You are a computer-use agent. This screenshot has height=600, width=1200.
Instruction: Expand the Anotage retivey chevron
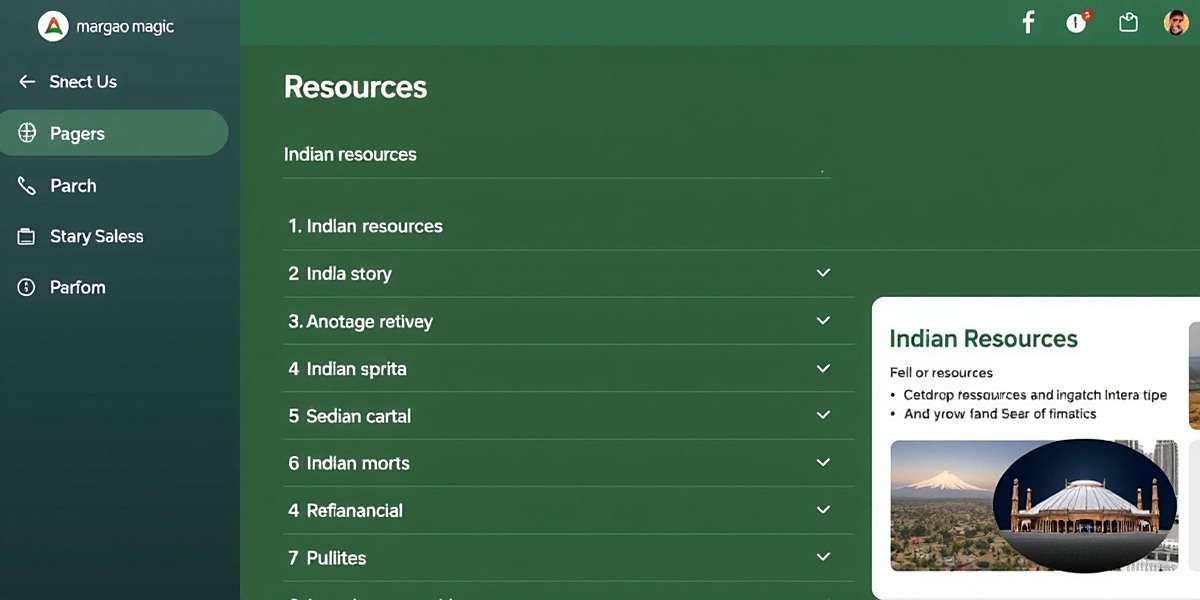823,321
